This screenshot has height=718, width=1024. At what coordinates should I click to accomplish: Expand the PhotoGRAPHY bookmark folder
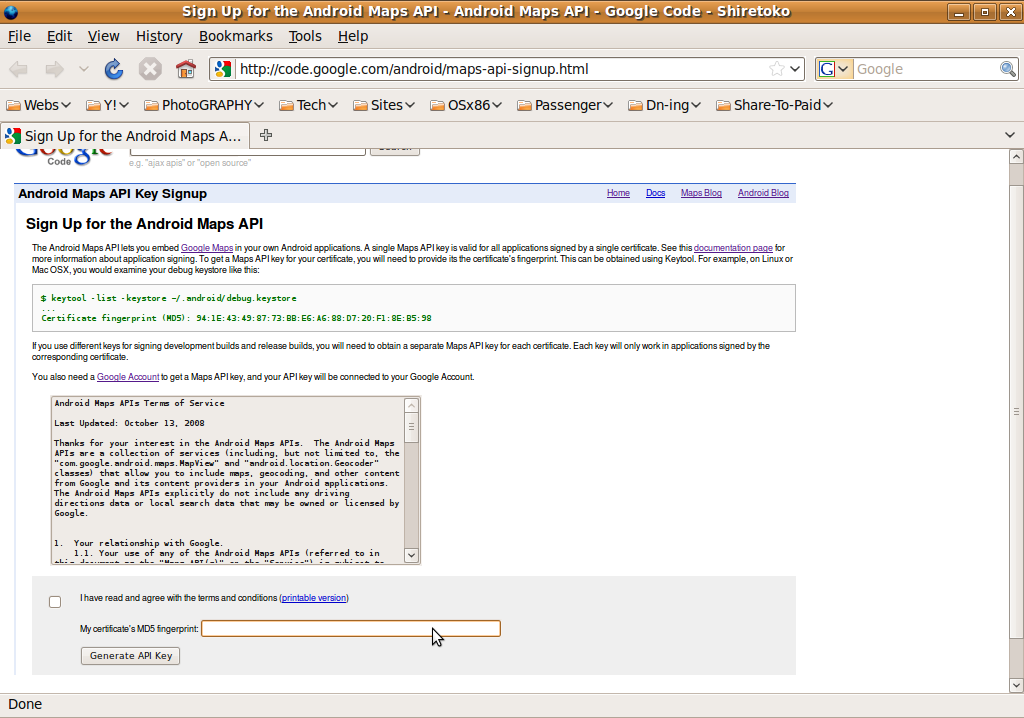point(204,105)
